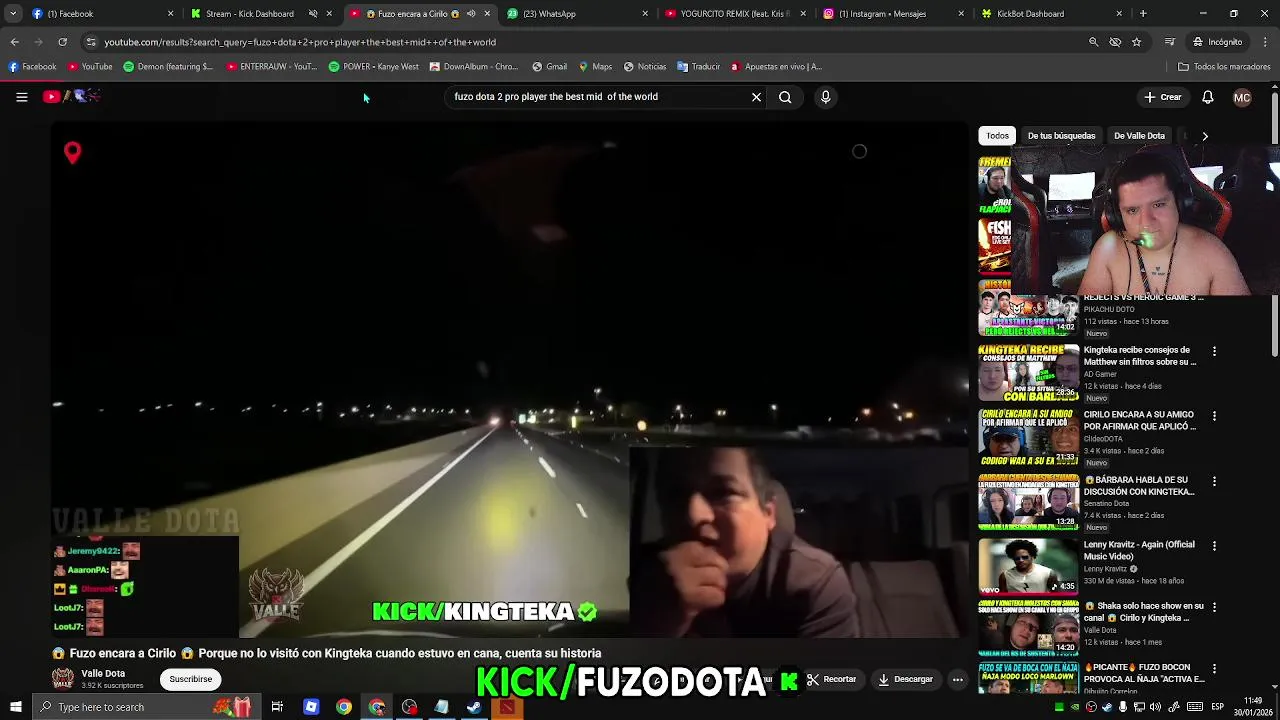This screenshot has width=1280, height=720.
Task: Open the Facebook bookmark
Action: coord(32,67)
